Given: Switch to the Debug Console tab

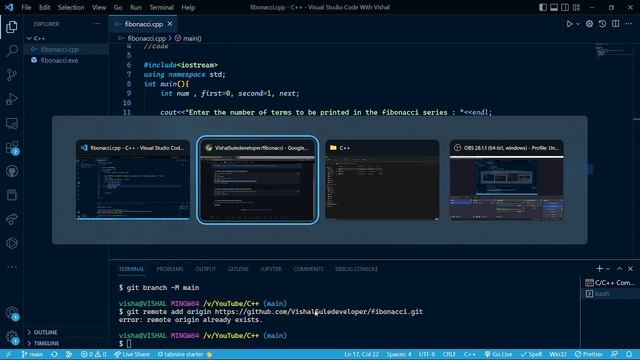Looking at the screenshot, I should point(356,269).
